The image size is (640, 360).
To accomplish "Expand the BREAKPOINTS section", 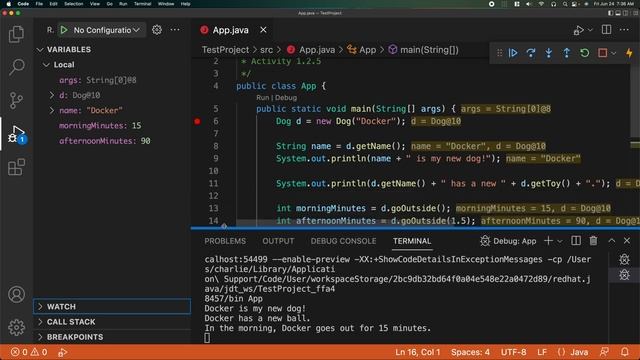I will pyautogui.click(x=112, y=337).
